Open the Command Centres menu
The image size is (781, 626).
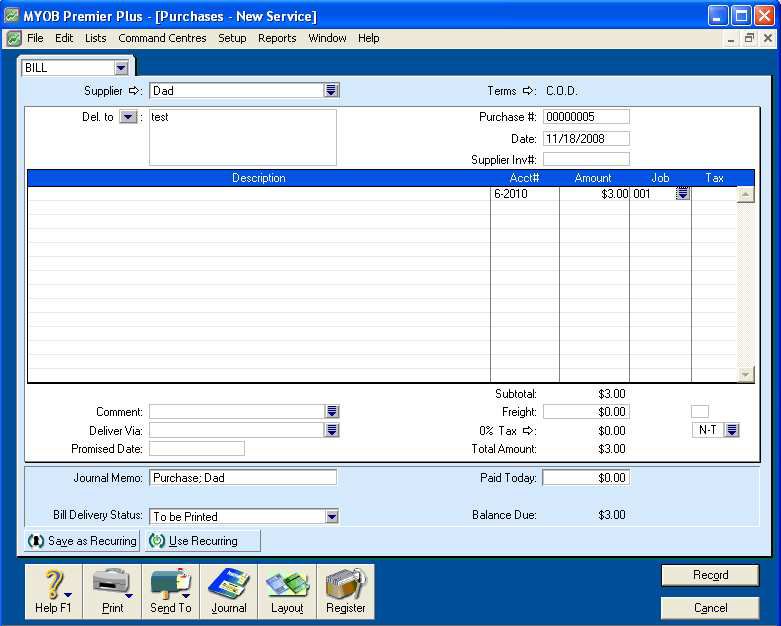(162, 38)
